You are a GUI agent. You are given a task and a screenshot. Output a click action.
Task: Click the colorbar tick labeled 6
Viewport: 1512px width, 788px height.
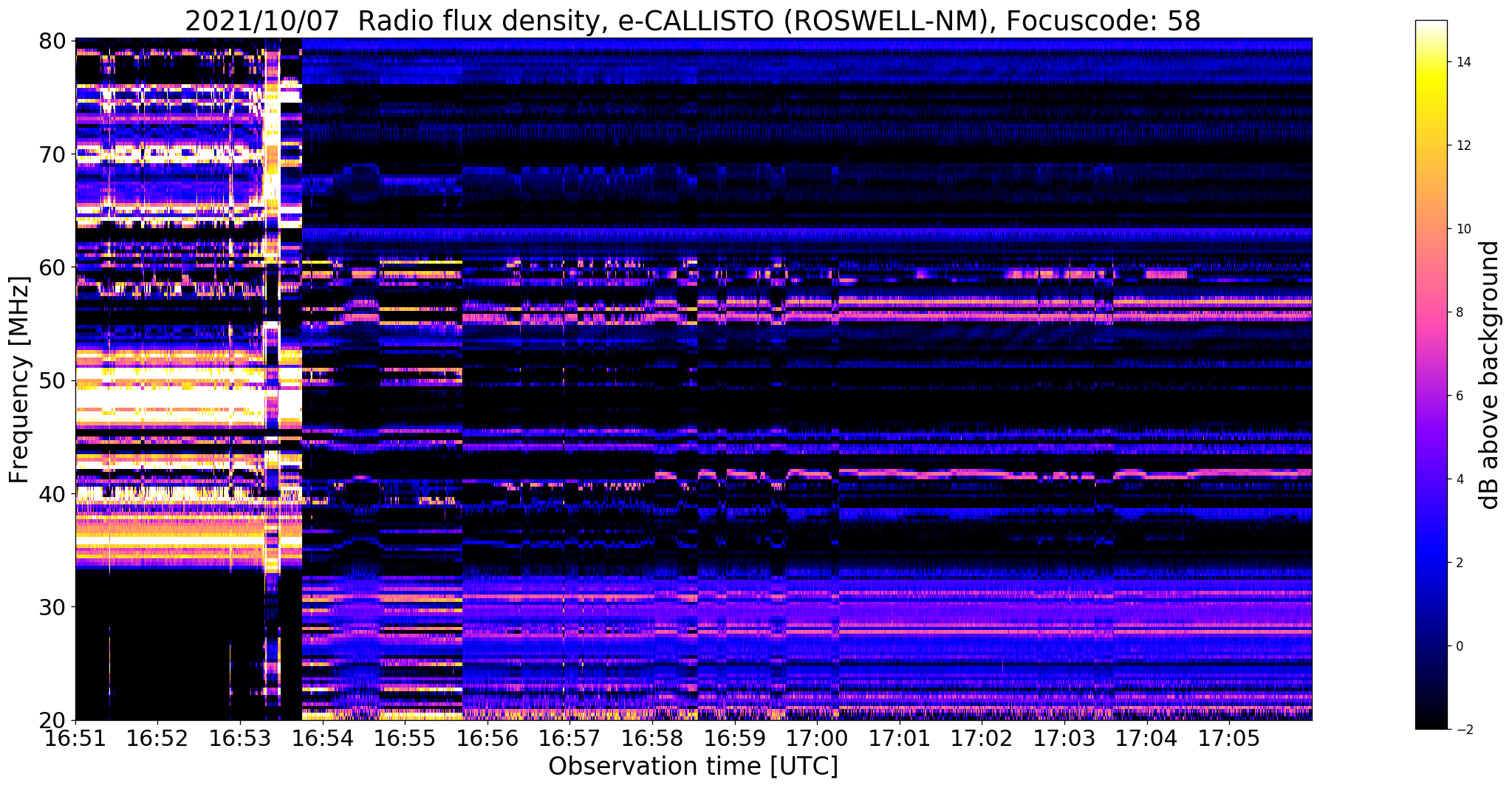(1460, 396)
